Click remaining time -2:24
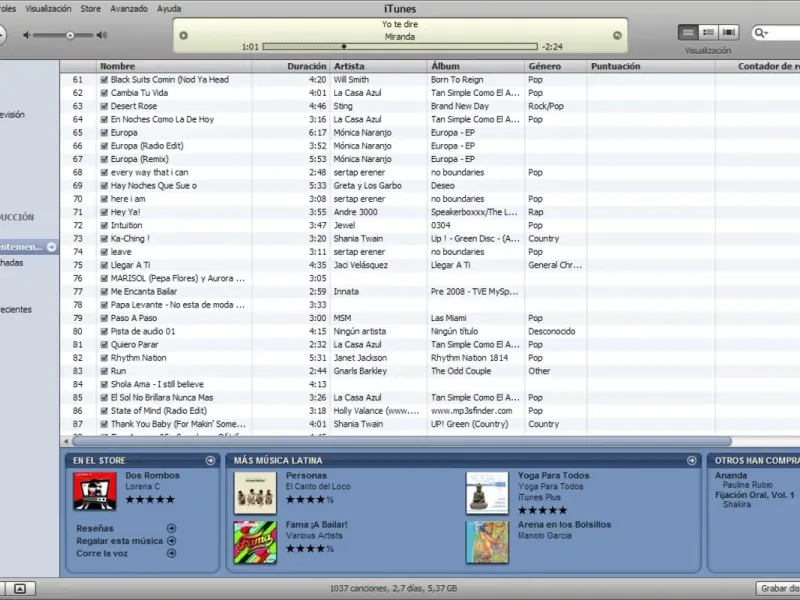This screenshot has width=800, height=600. (552, 47)
